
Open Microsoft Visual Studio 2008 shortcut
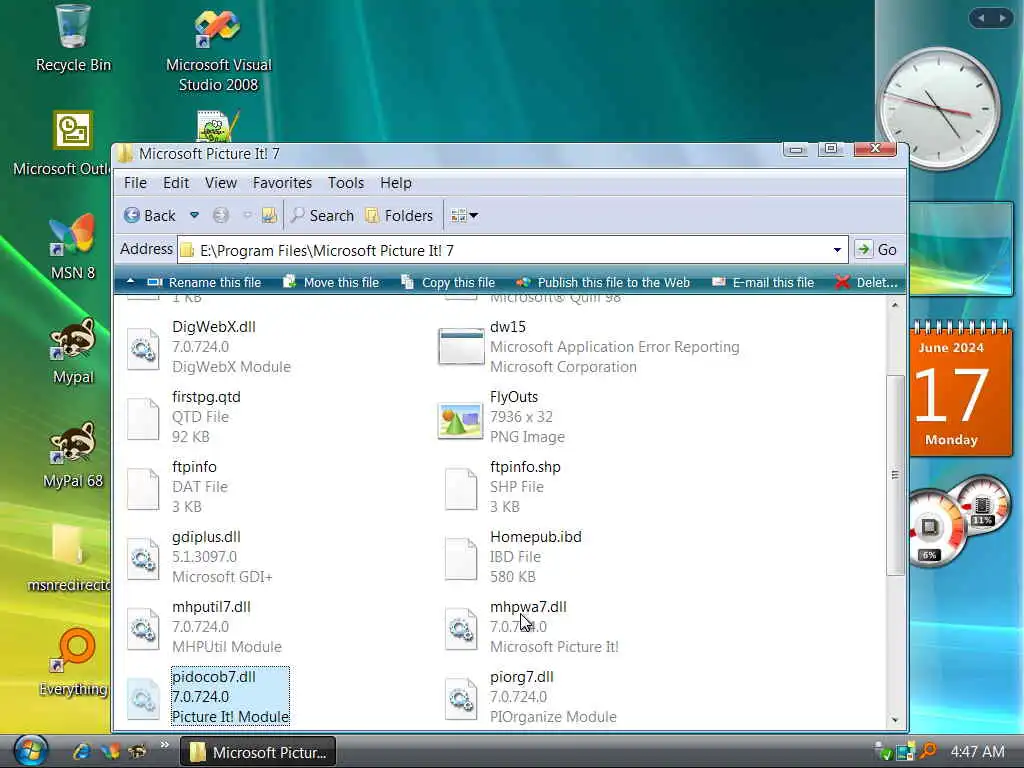tap(218, 51)
